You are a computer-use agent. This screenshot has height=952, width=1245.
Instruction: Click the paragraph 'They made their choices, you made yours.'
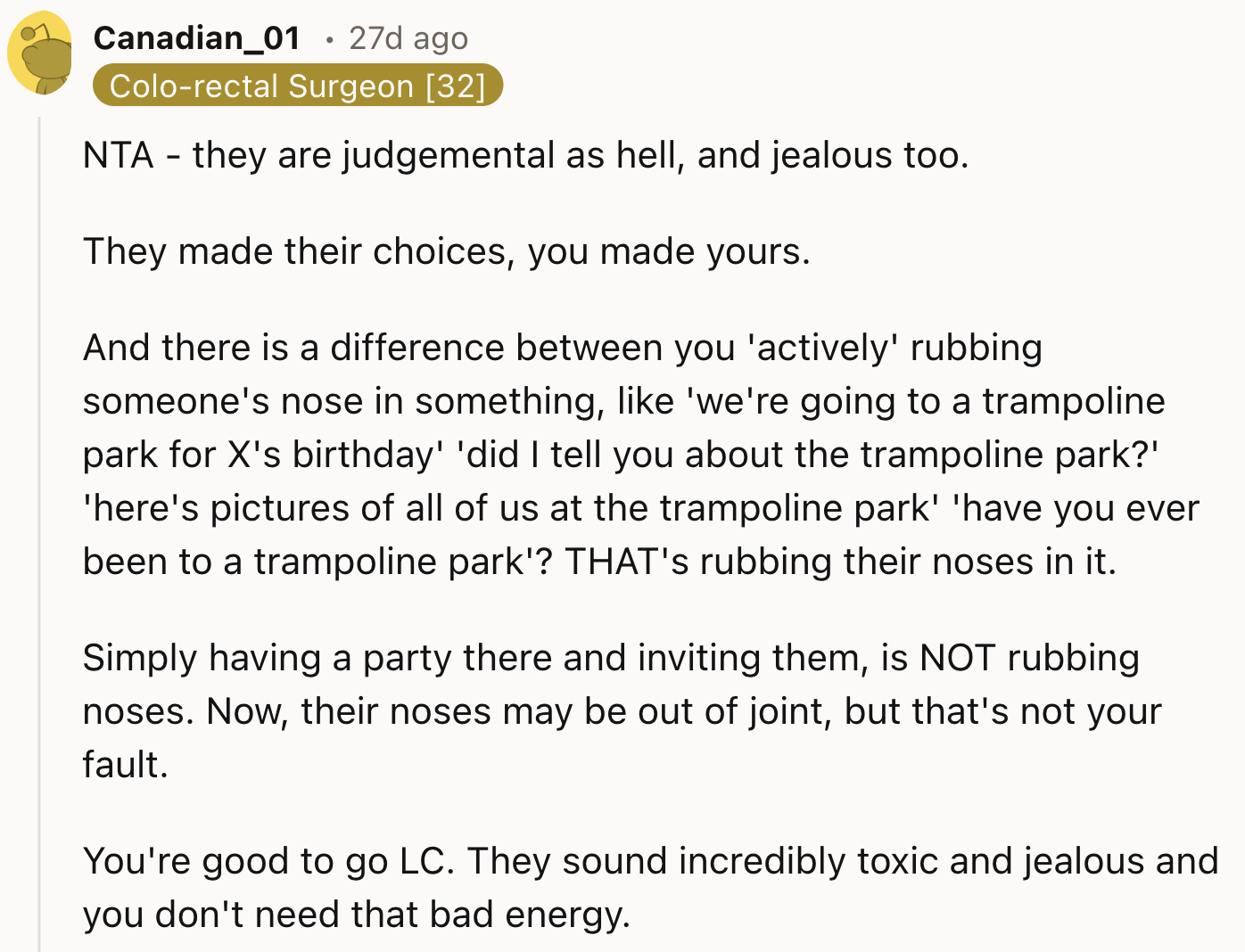click(x=447, y=251)
